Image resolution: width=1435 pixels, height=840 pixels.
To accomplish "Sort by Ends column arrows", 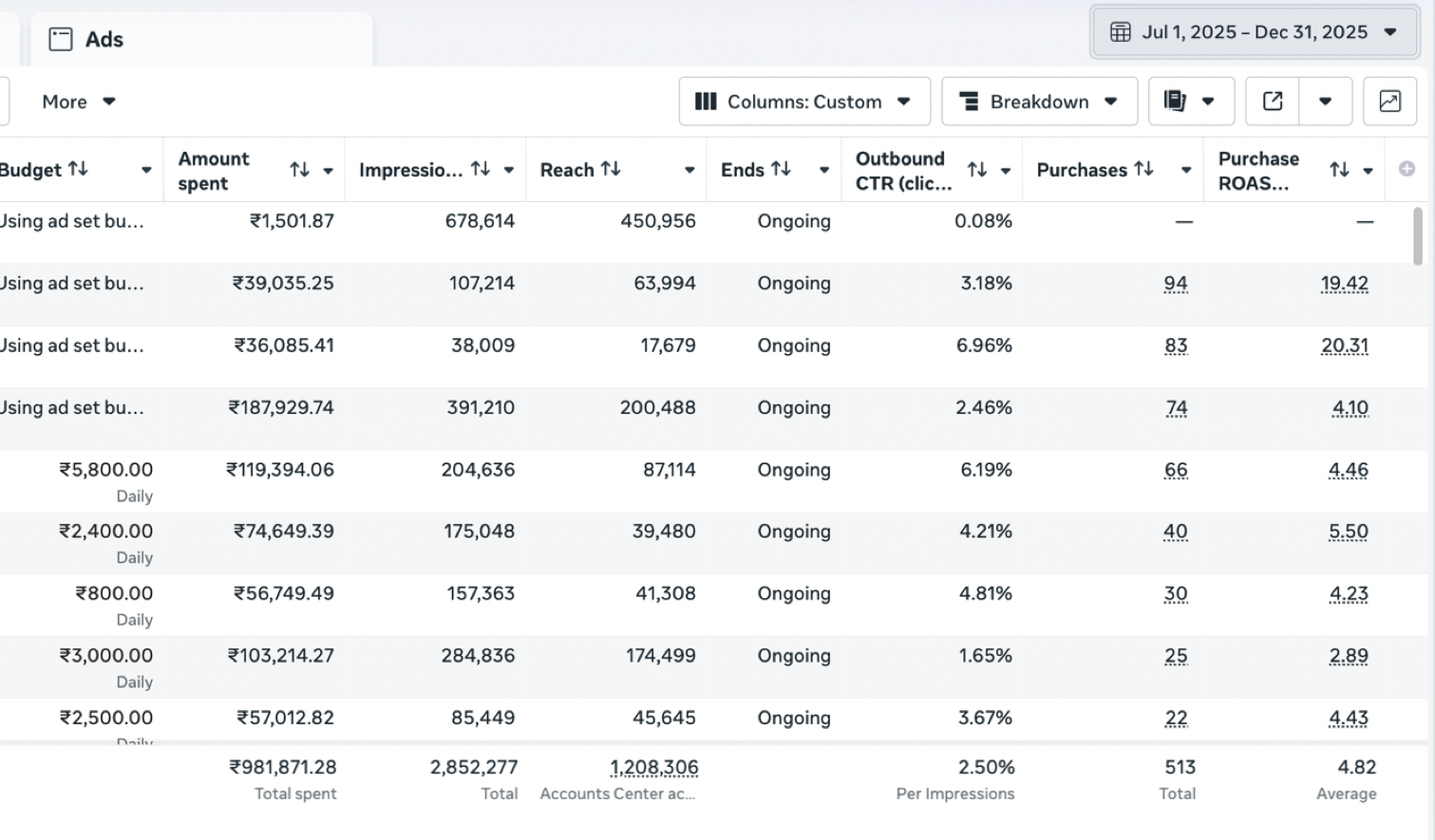I will [781, 169].
